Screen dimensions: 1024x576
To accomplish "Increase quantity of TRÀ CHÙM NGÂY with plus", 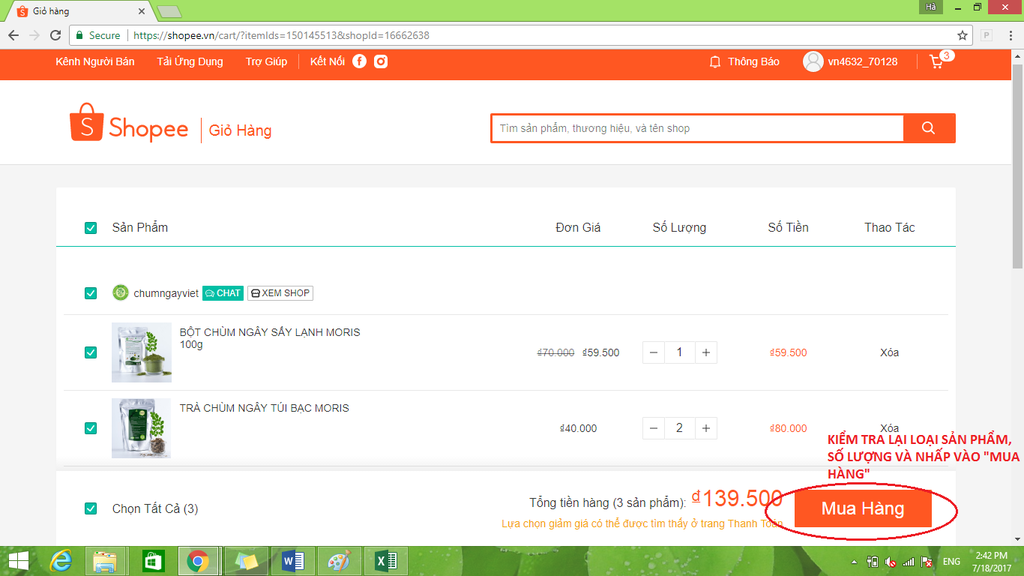I will (x=706, y=428).
